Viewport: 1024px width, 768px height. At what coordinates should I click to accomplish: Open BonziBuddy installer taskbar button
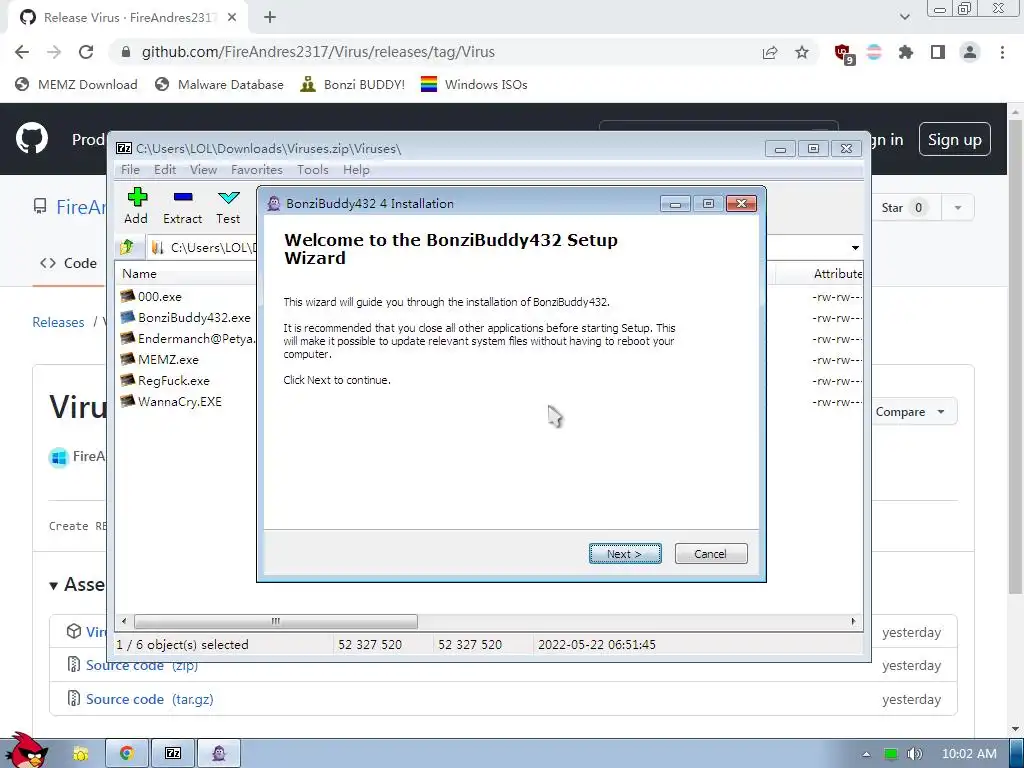tap(219, 754)
